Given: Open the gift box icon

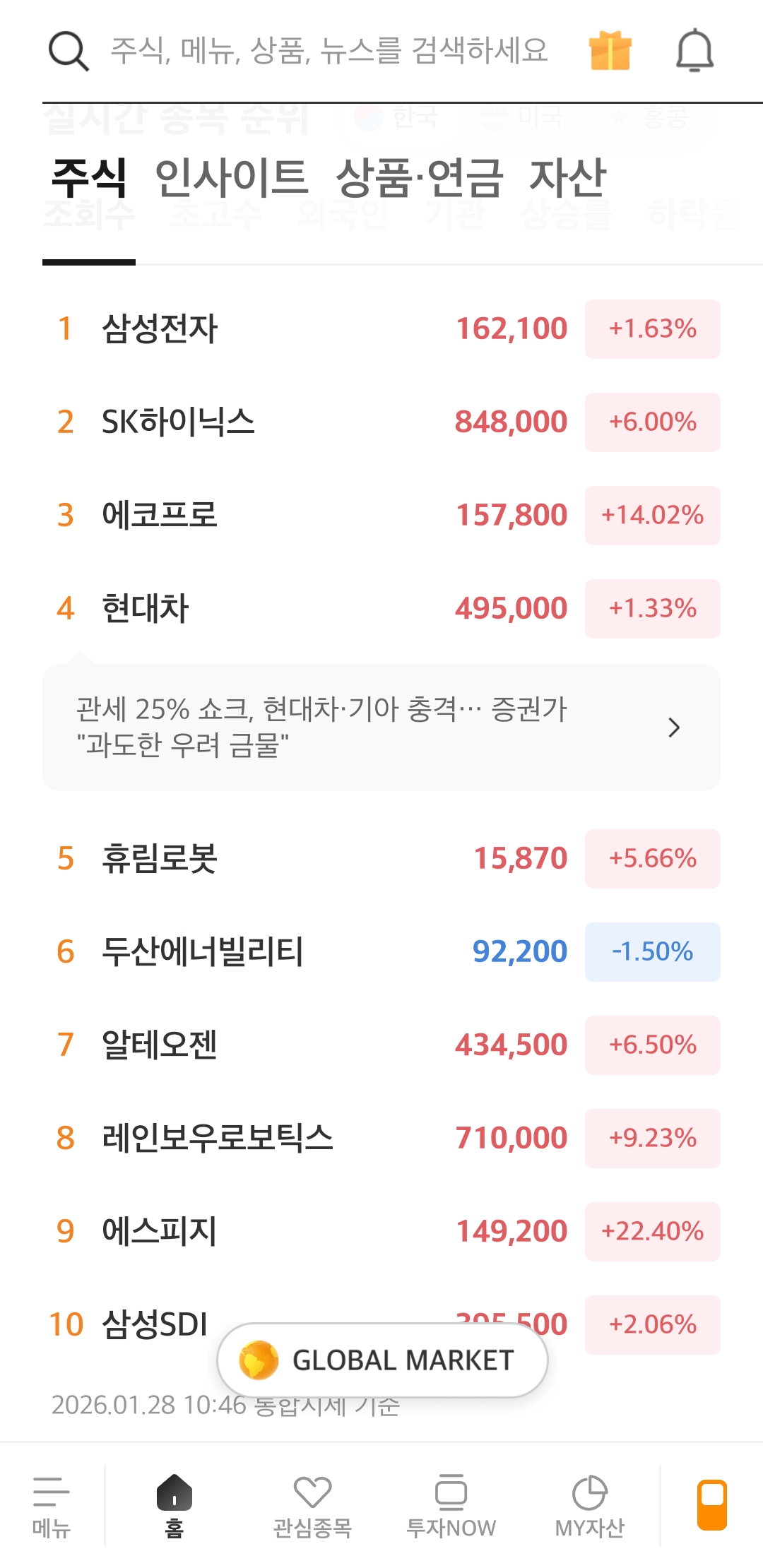Looking at the screenshot, I should 610,51.
